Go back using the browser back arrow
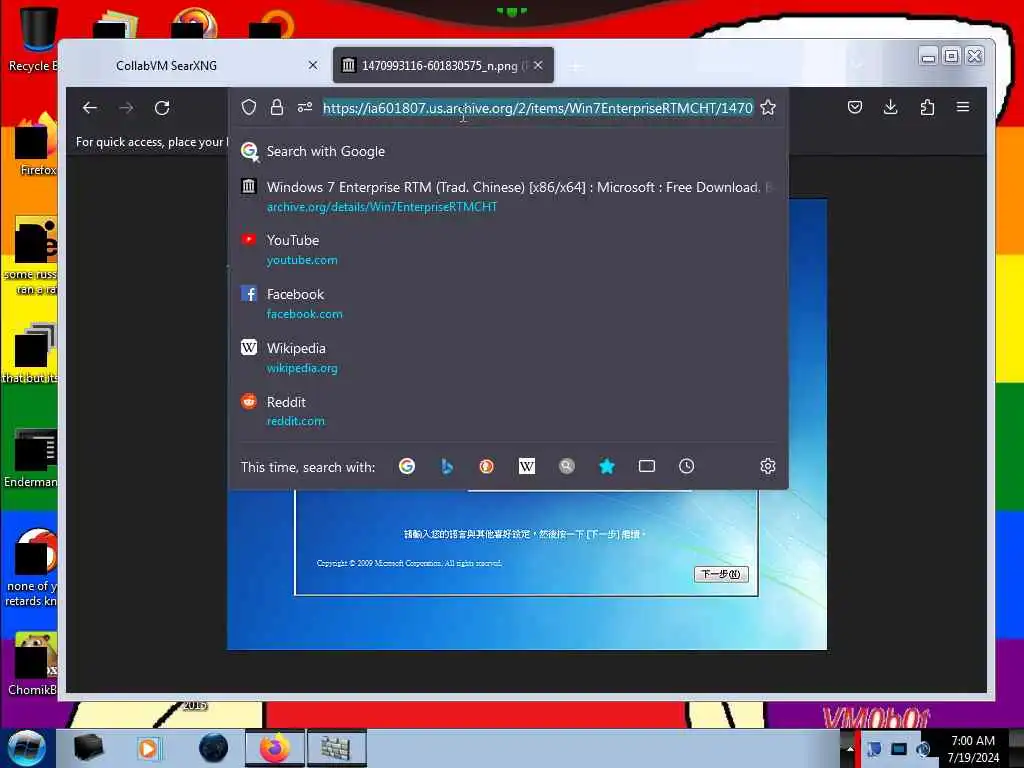This screenshot has height=768, width=1024. [90, 108]
